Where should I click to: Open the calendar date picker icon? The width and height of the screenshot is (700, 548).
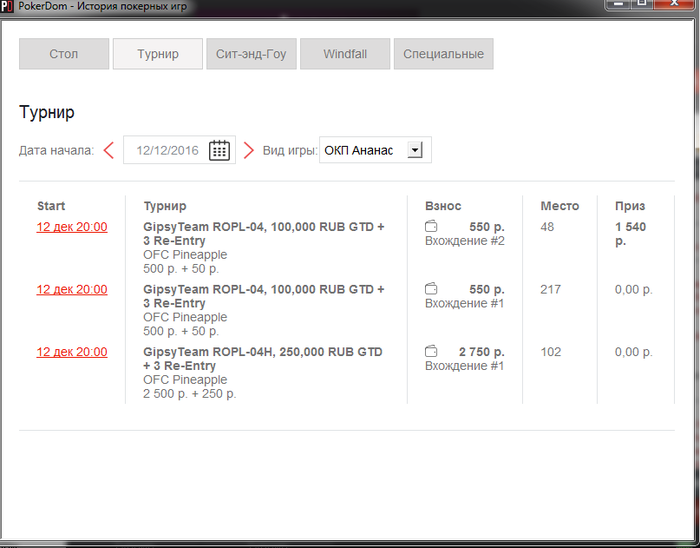tap(219, 150)
